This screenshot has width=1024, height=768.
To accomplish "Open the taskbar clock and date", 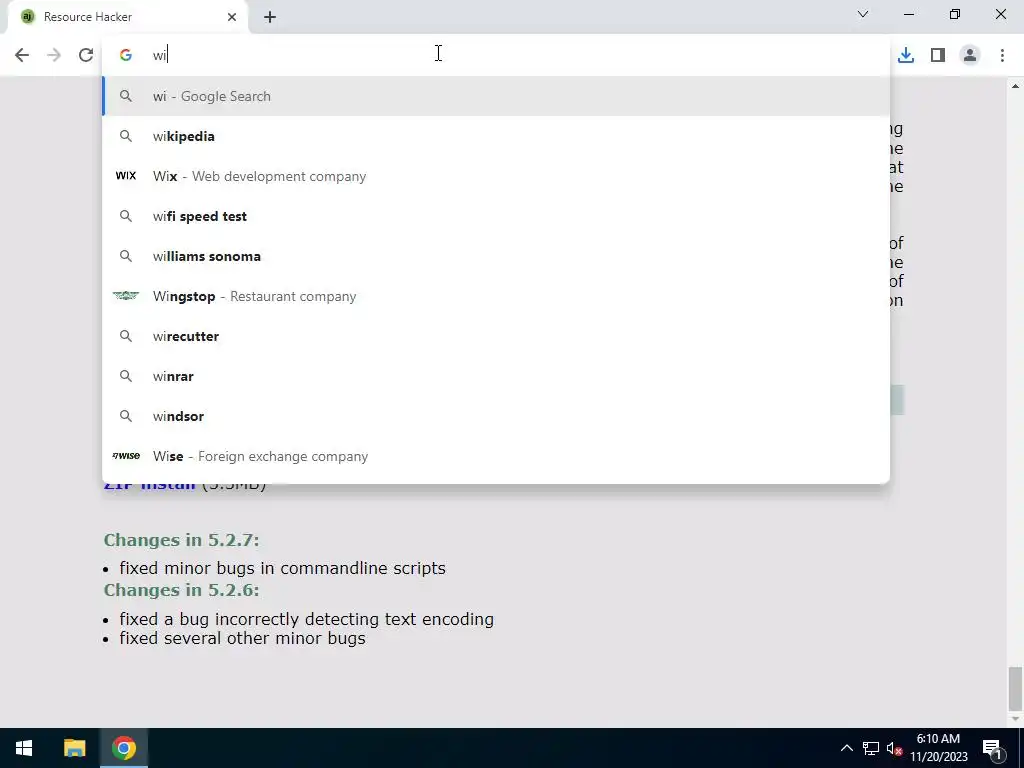I will [x=938, y=748].
